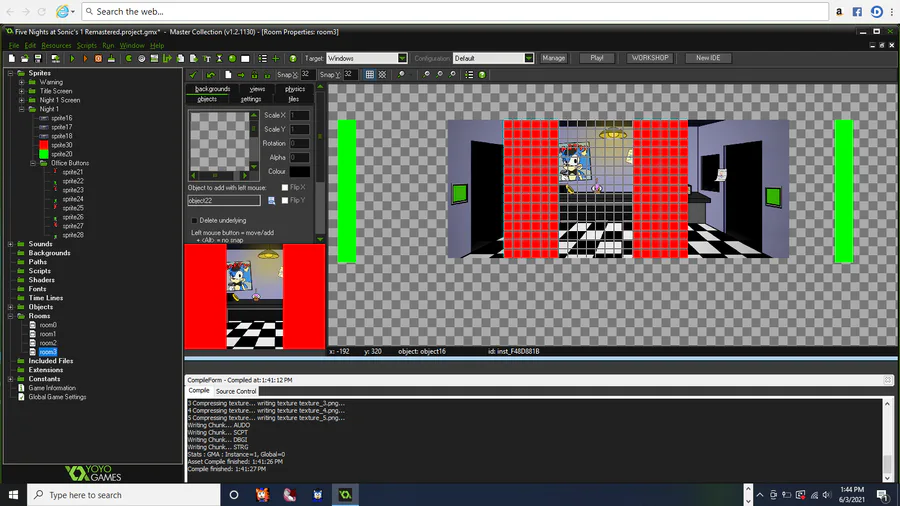Collapse the Office Buttons group
This screenshot has height=506, width=900.
pyautogui.click(x=33, y=163)
